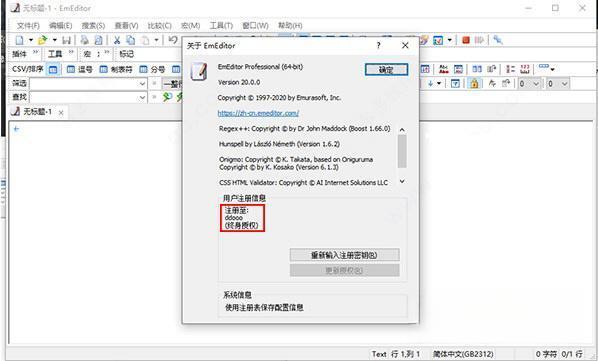Toggle 制表符 tab-separated mode

pyautogui.click(x=116, y=69)
